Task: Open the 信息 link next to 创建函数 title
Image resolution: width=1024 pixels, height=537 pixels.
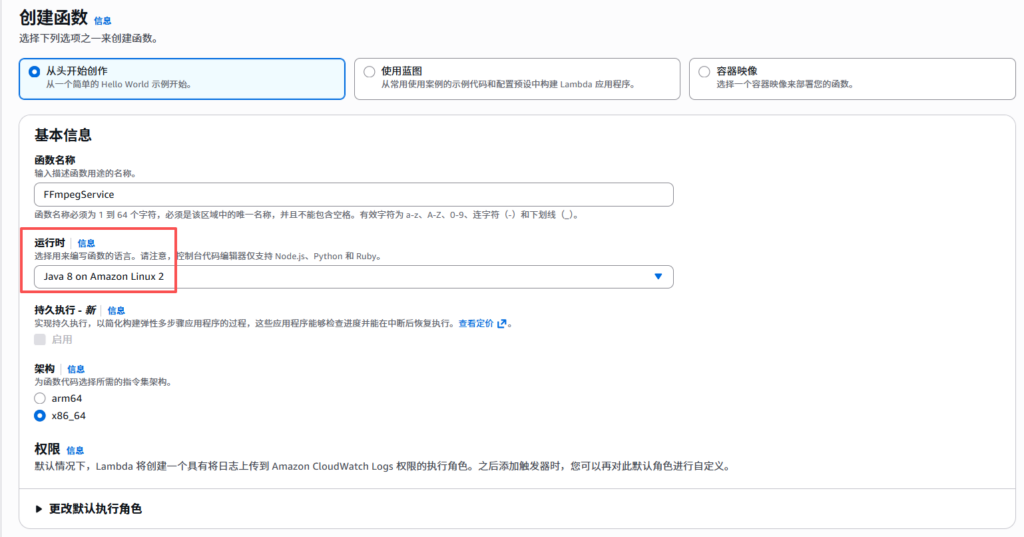Action: 102,20
